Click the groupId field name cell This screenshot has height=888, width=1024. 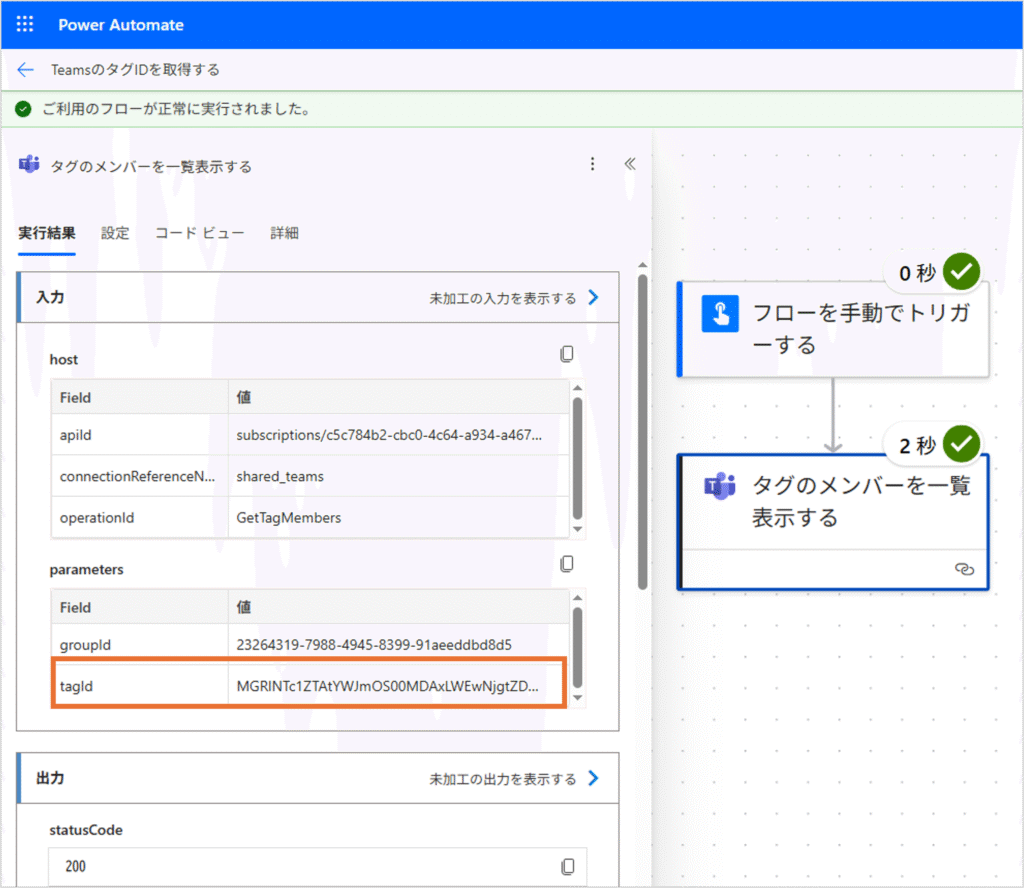[140, 644]
